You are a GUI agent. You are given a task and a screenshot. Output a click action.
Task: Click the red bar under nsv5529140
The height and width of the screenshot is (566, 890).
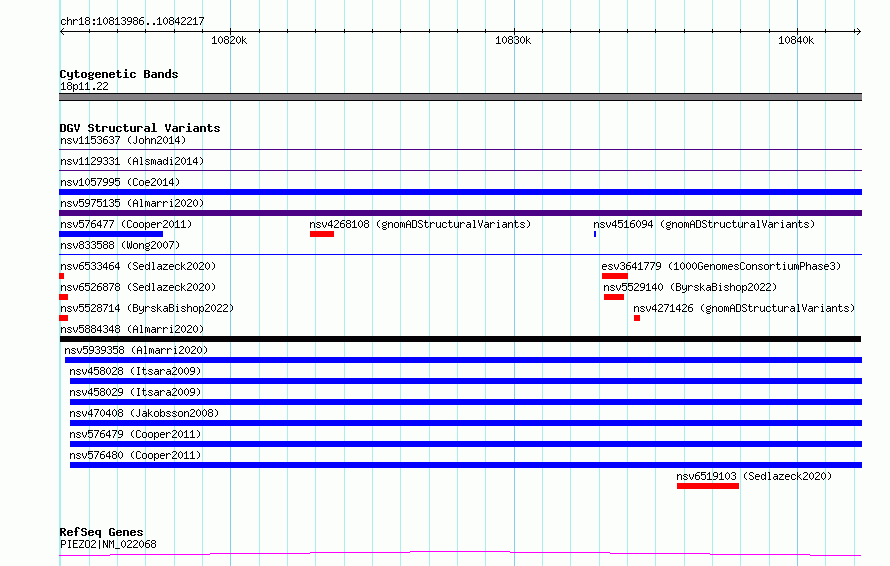pyautogui.click(x=614, y=297)
